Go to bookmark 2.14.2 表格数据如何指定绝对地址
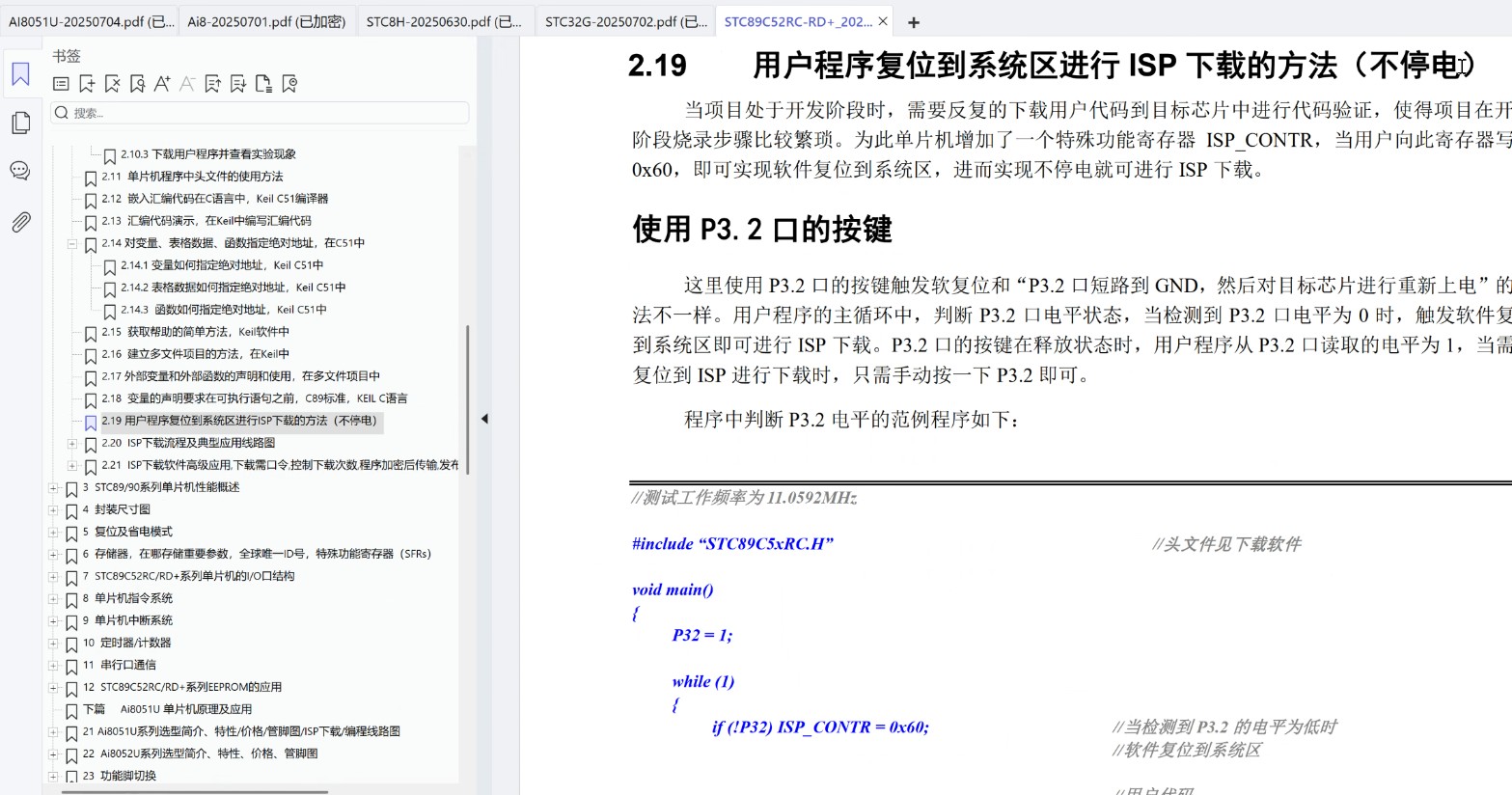This screenshot has height=795, width=1512. [234, 288]
